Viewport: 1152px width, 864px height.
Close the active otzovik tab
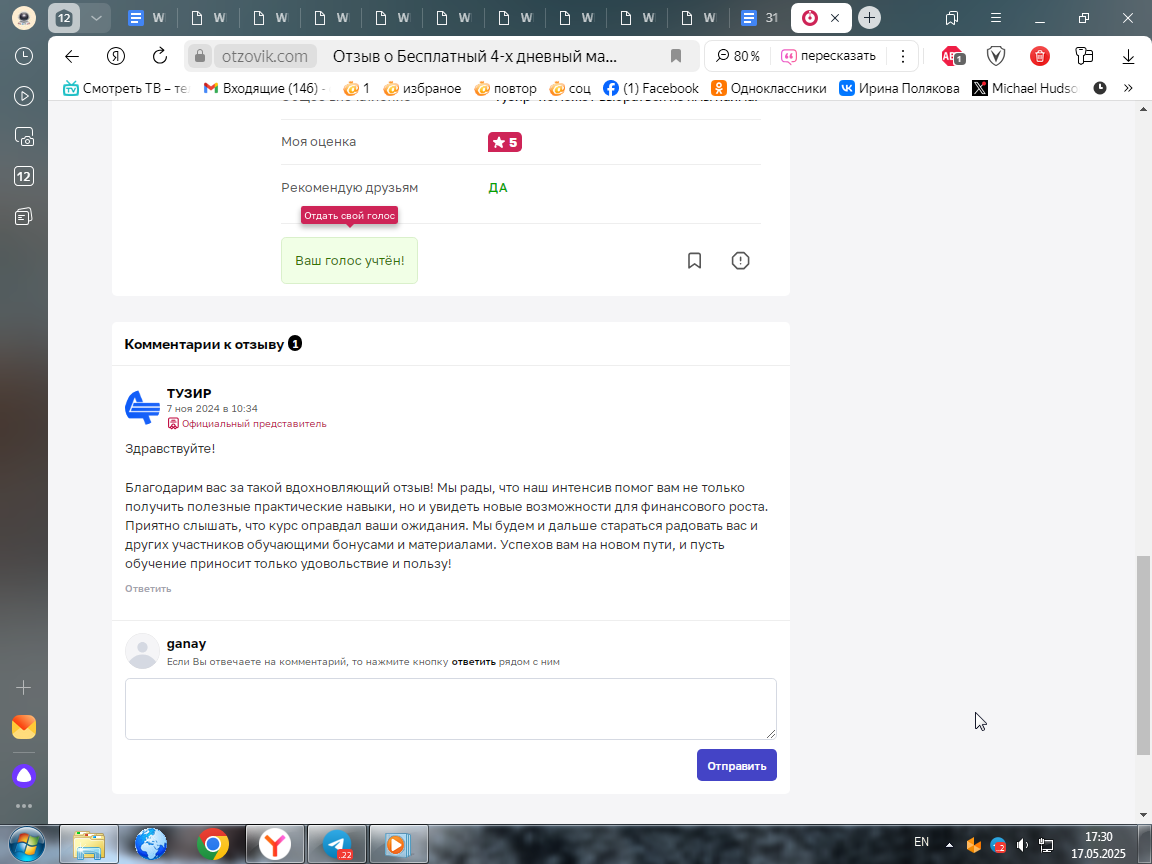pos(835,18)
